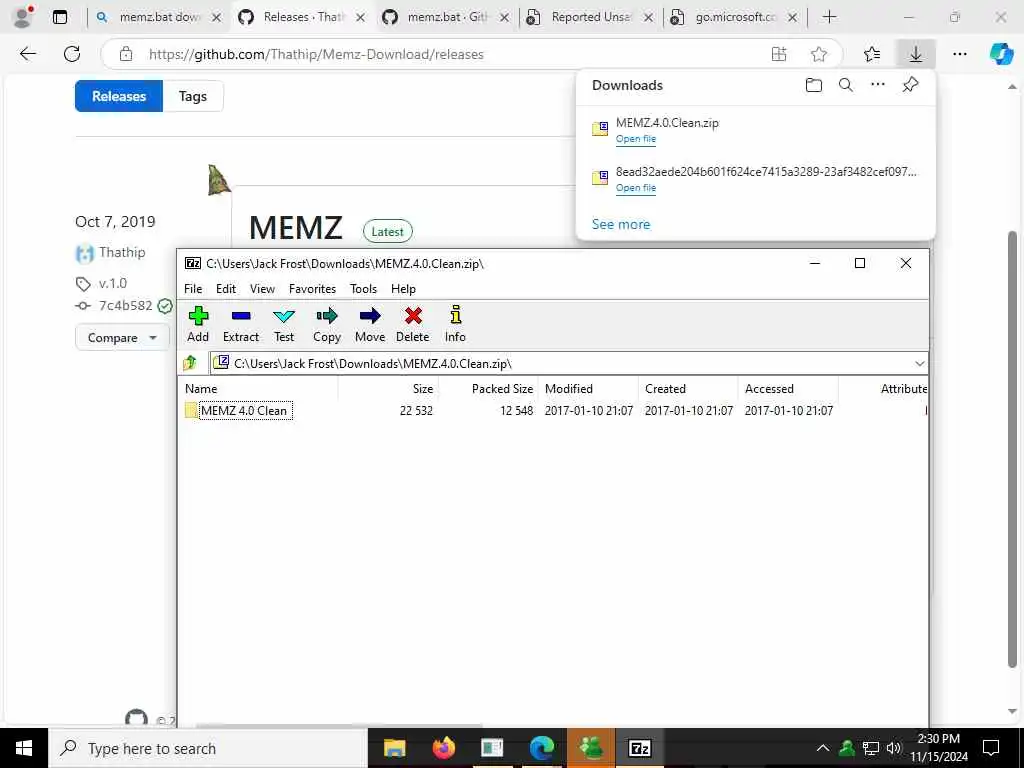The width and height of the screenshot is (1024, 768).
Task: Open the notification center icon
Action: [x=991, y=748]
